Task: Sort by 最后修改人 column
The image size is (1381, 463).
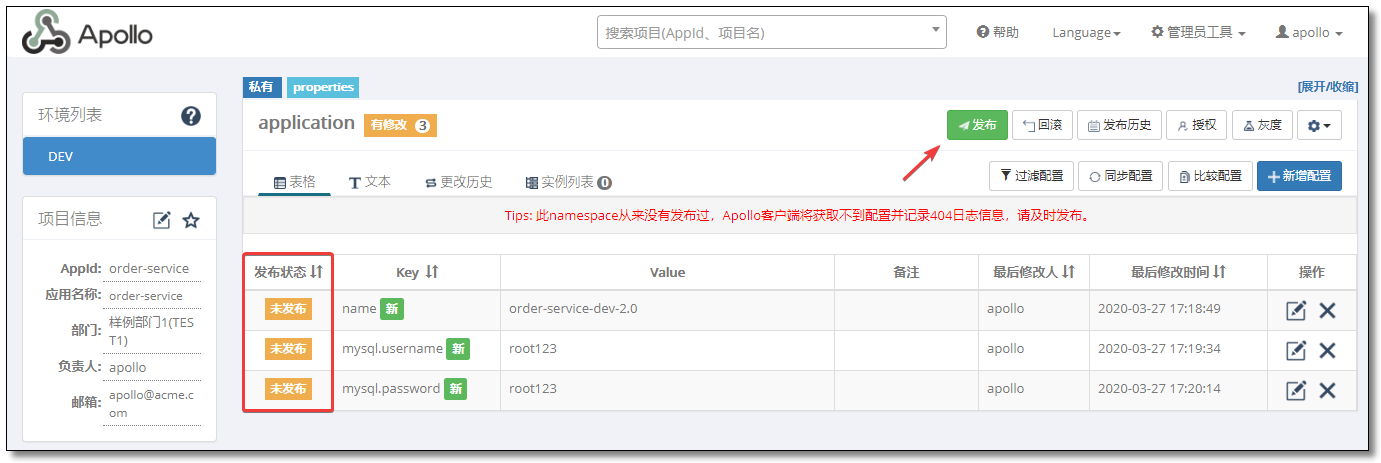Action: pyautogui.click(x=1067, y=272)
